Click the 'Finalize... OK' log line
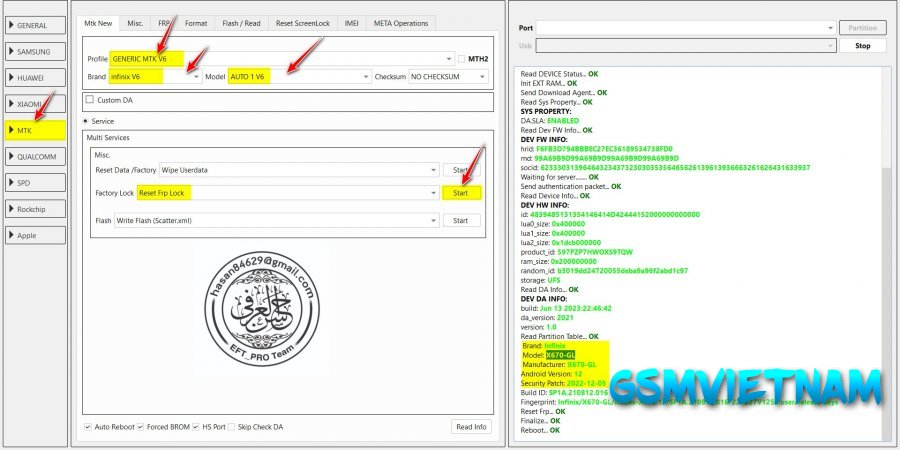900x450 pixels. 540,421
